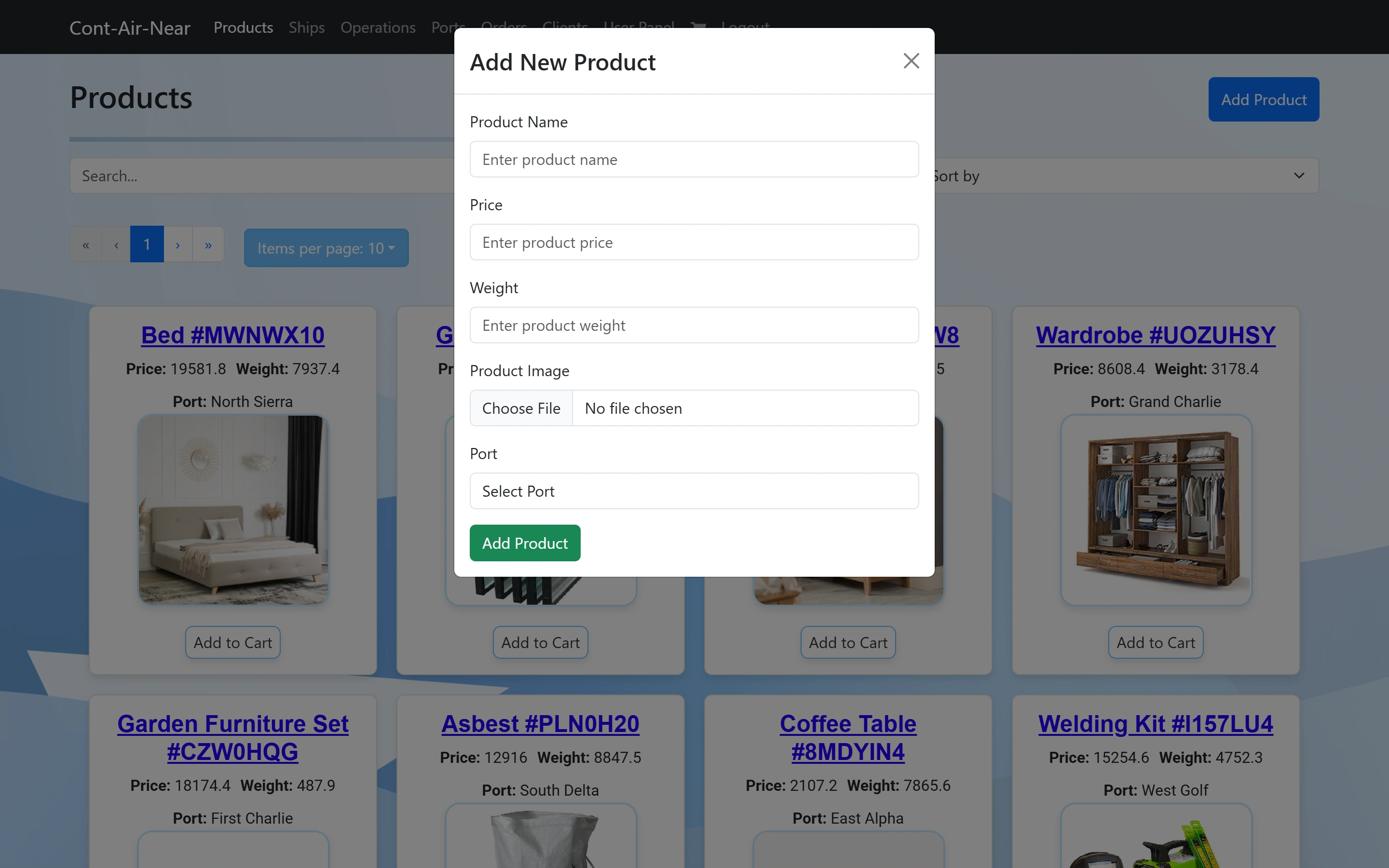The height and width of the screenshot is (868, 1389).
Task: Open the Cont-Air-Near home brand link
Action: click(x=130, y=27)
